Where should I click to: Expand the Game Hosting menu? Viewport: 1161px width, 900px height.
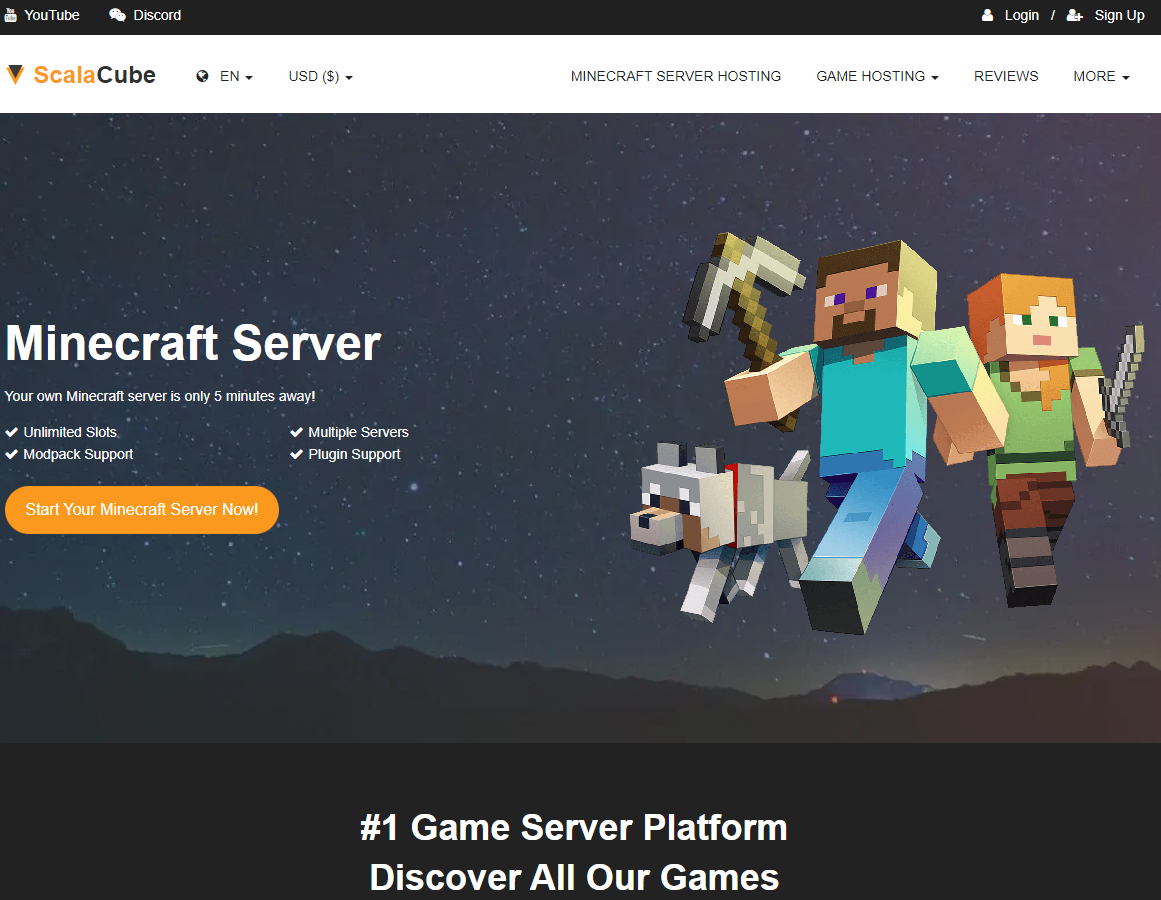877,76
